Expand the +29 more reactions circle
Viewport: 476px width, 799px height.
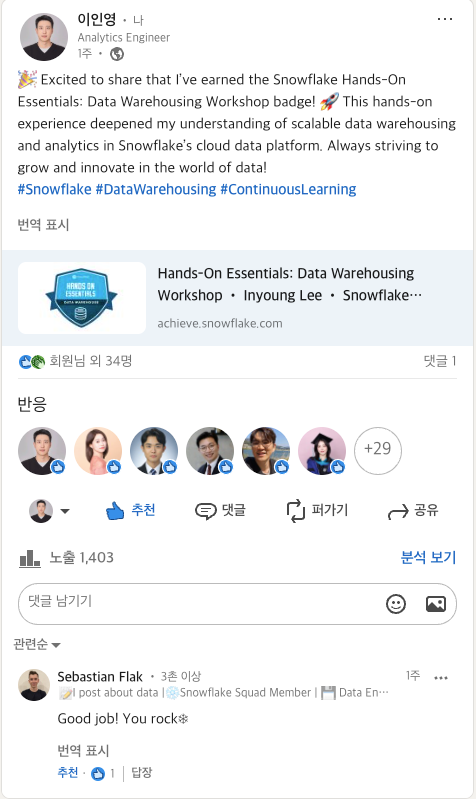(x=378, y=450)
